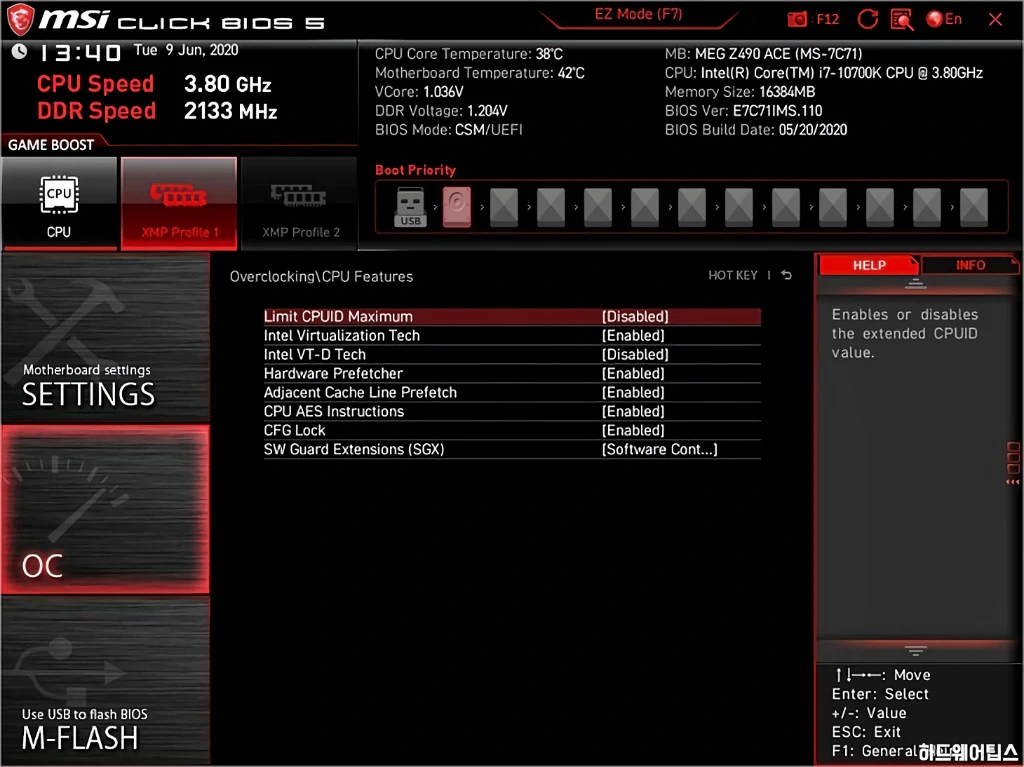Open the INFO tab
1024x767 pixels.
[x=970, y=265]
